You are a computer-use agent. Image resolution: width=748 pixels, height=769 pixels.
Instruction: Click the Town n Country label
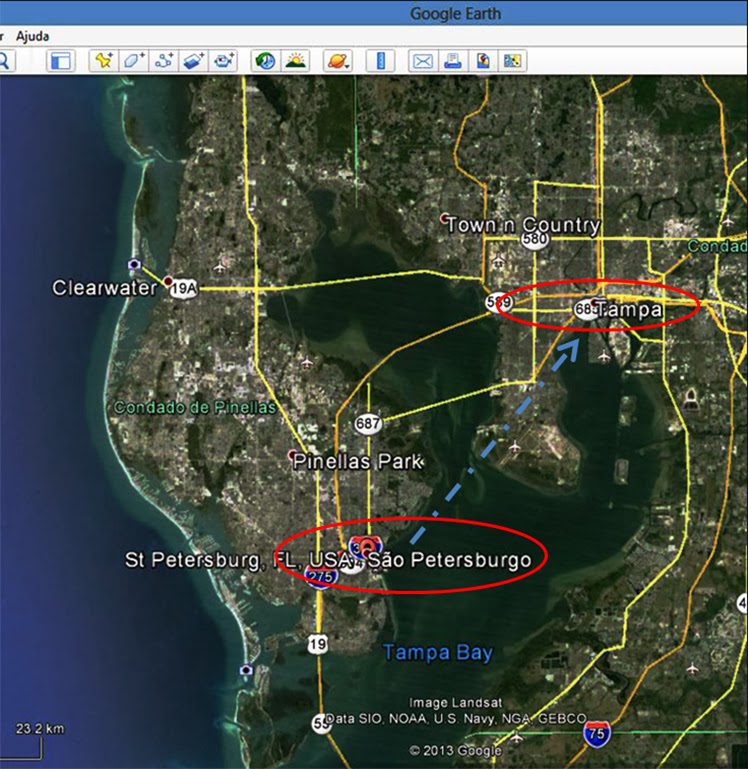pyautogui.click(x=523, y=225)
